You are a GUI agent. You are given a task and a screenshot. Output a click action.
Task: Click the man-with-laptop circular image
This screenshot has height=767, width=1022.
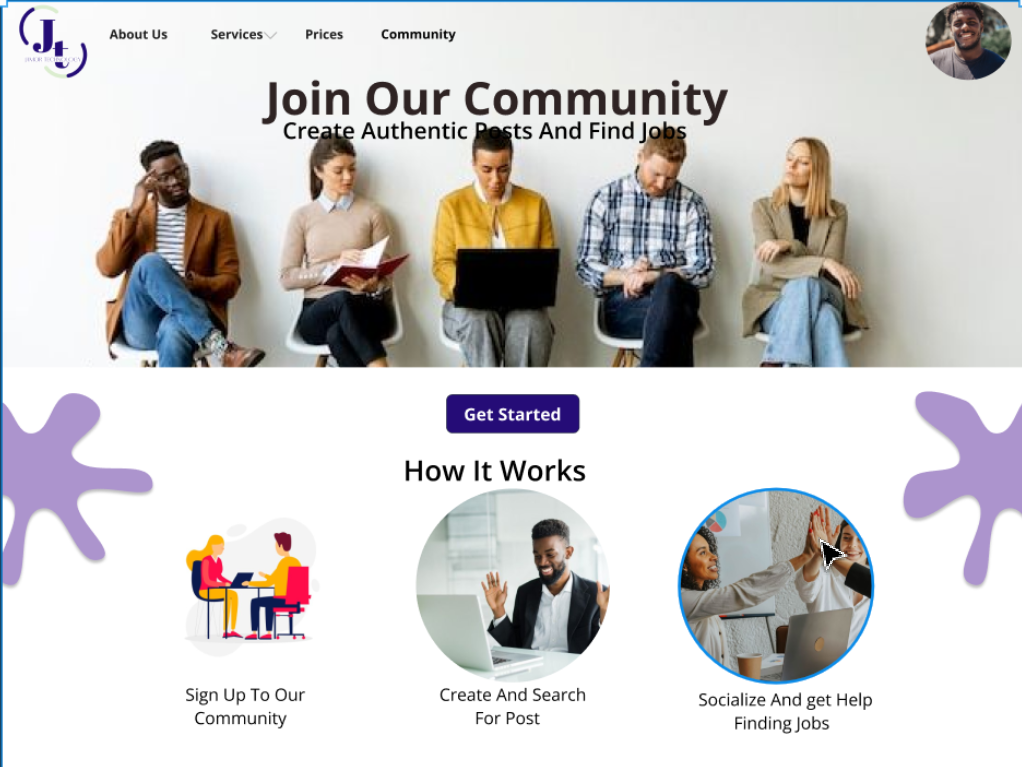point(513,585)
